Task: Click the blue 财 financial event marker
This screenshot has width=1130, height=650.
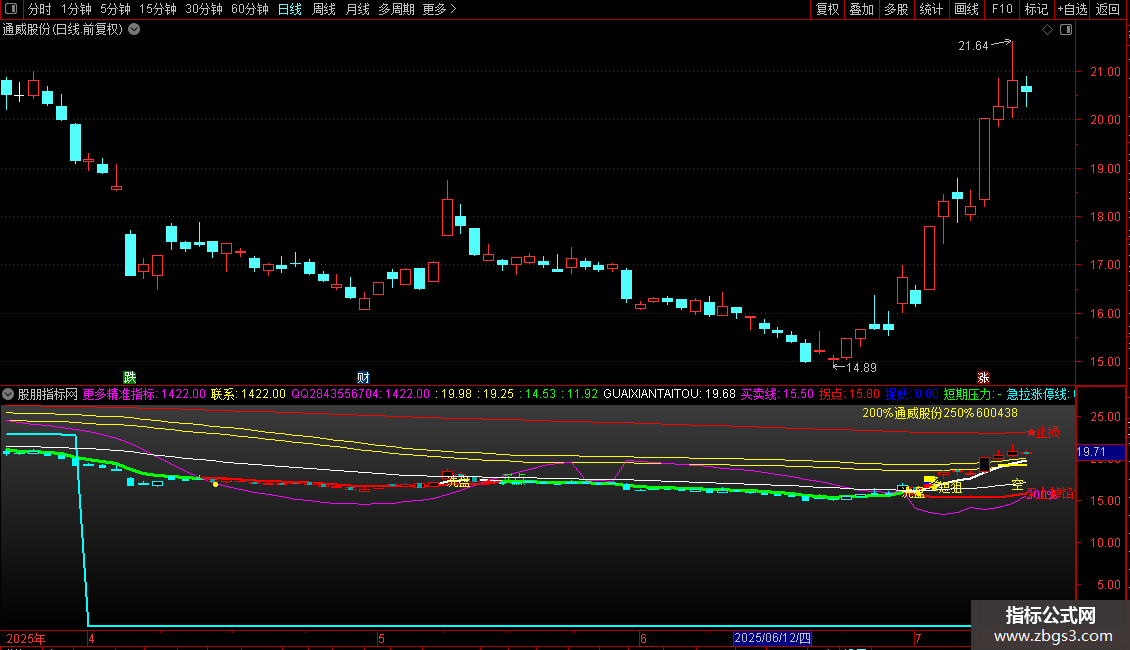Action: tap(363, 378)
